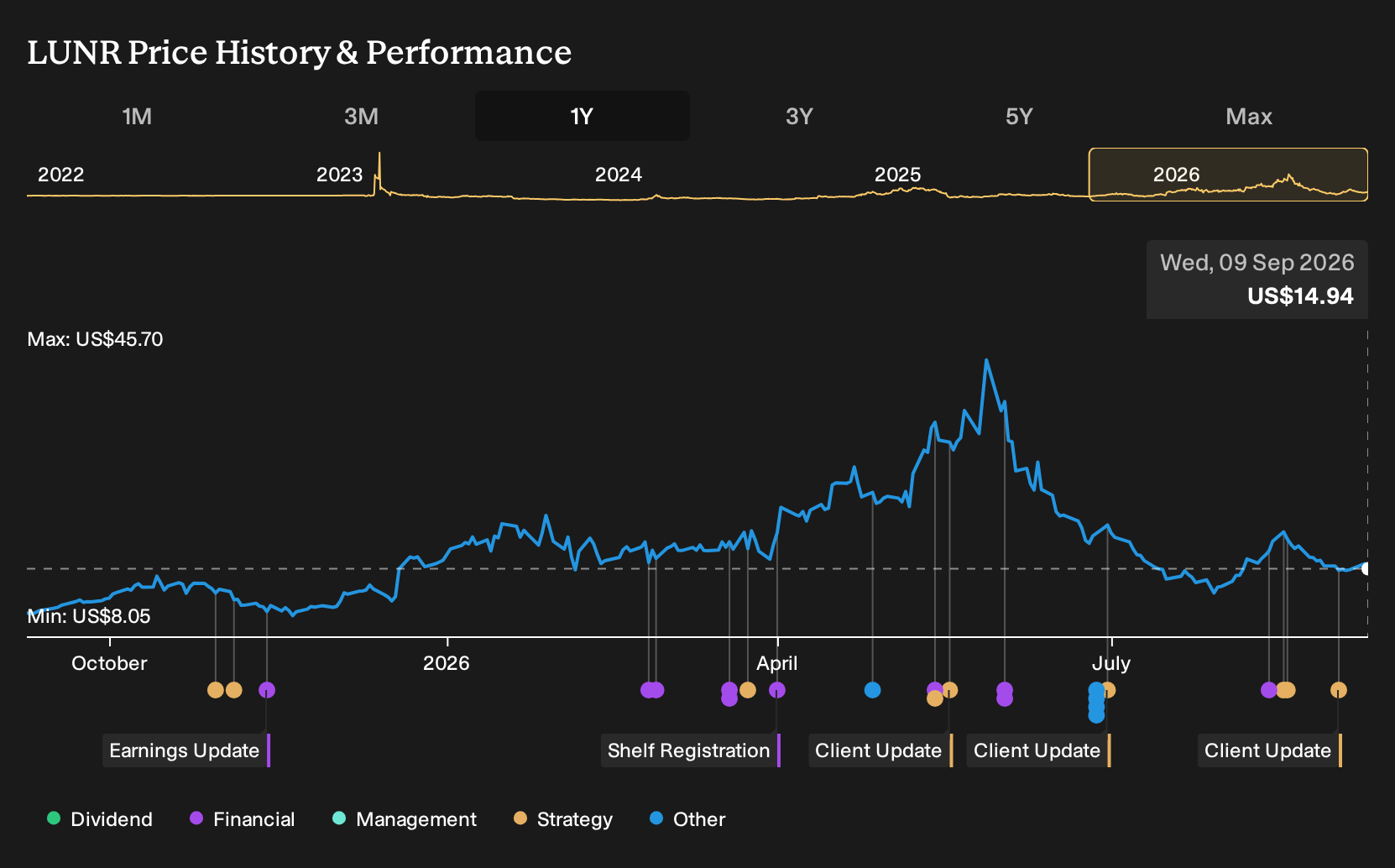The width and height of the screenshot is (1395, 868).
Task: Click the highlighted 2026 range selector in overview
Action: click(x=1228, y=175)
